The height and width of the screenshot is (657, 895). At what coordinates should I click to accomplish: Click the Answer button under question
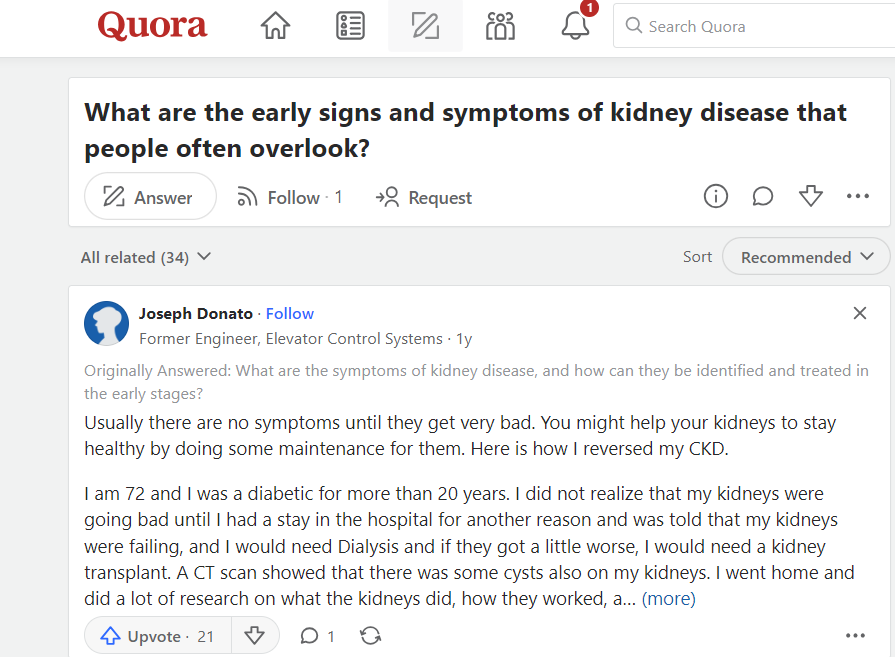pyautogui.click(x=150, y=197)
